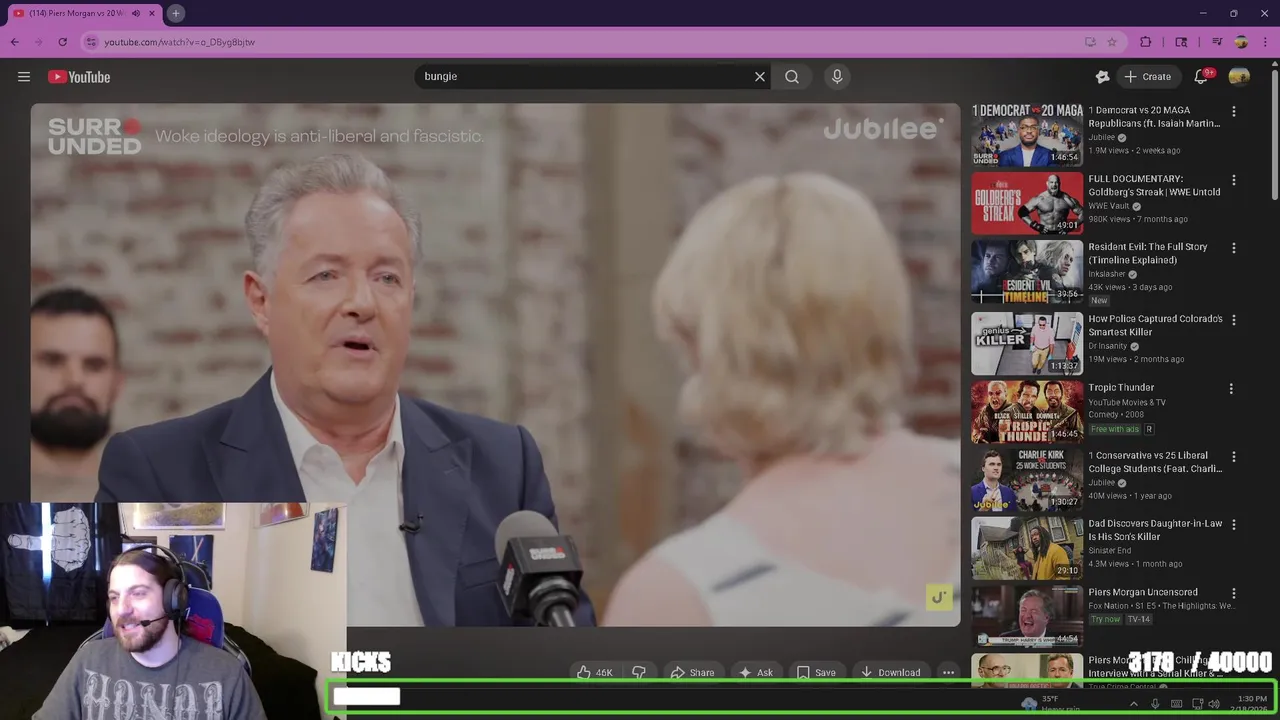Show hidden system tray icons chevron

[x=1133, y=704]
